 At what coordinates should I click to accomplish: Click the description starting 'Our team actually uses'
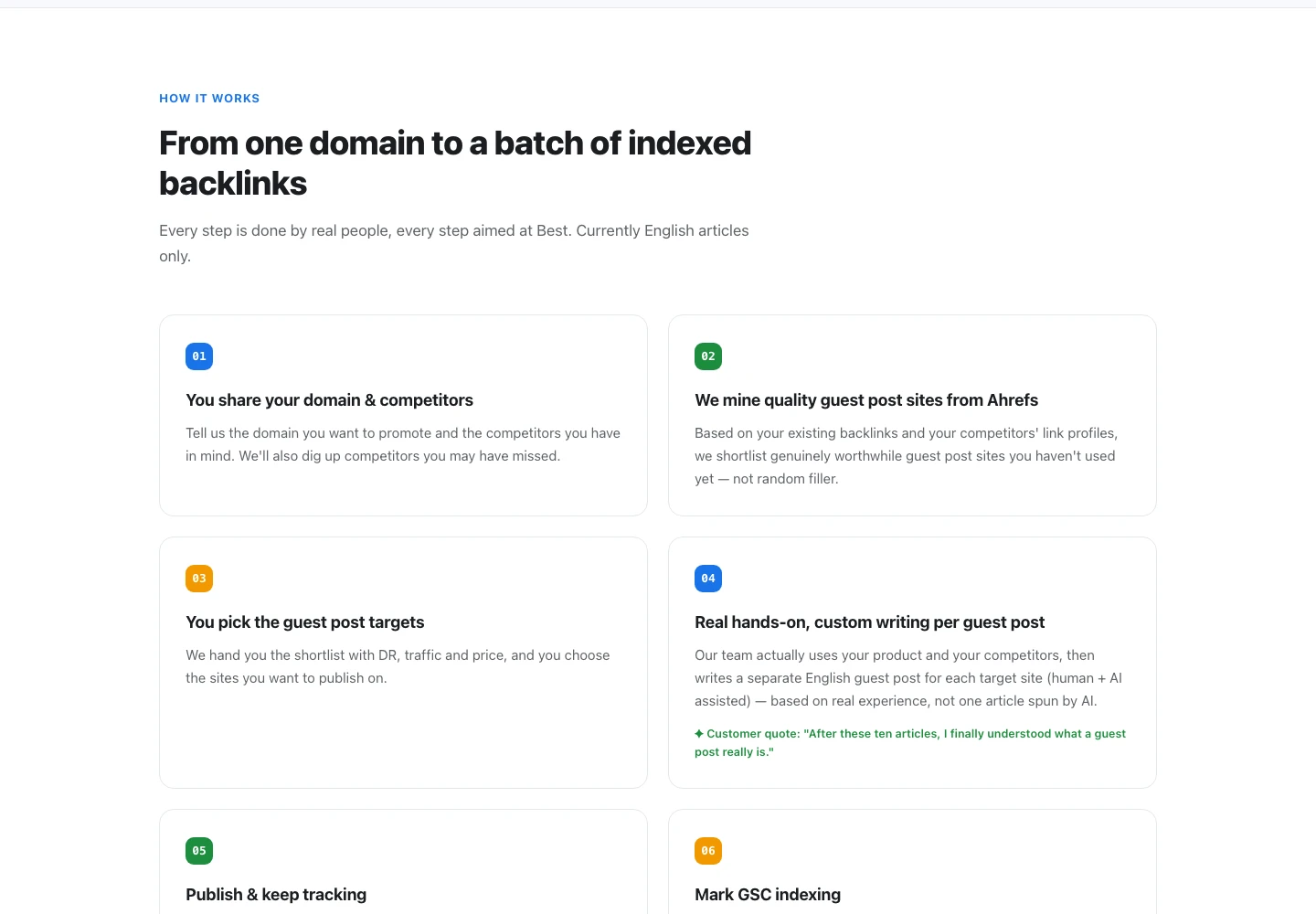point(908,678)
